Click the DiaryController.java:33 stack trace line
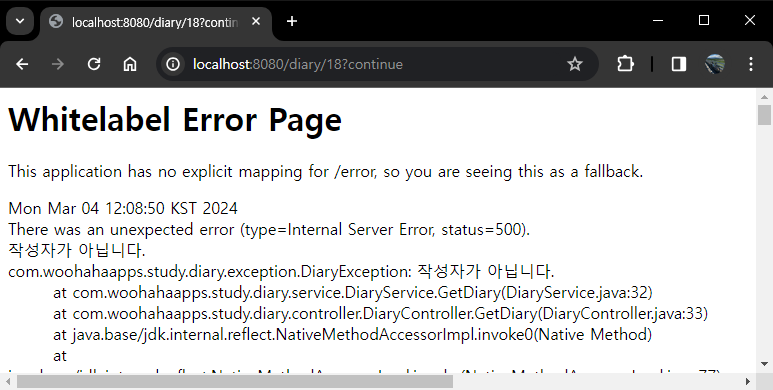This screenshot has height=390, width=773. (x=381, y=314)
